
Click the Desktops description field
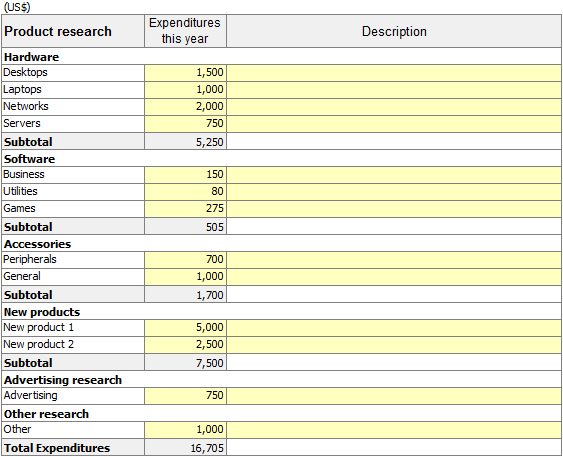pos(394,73)
